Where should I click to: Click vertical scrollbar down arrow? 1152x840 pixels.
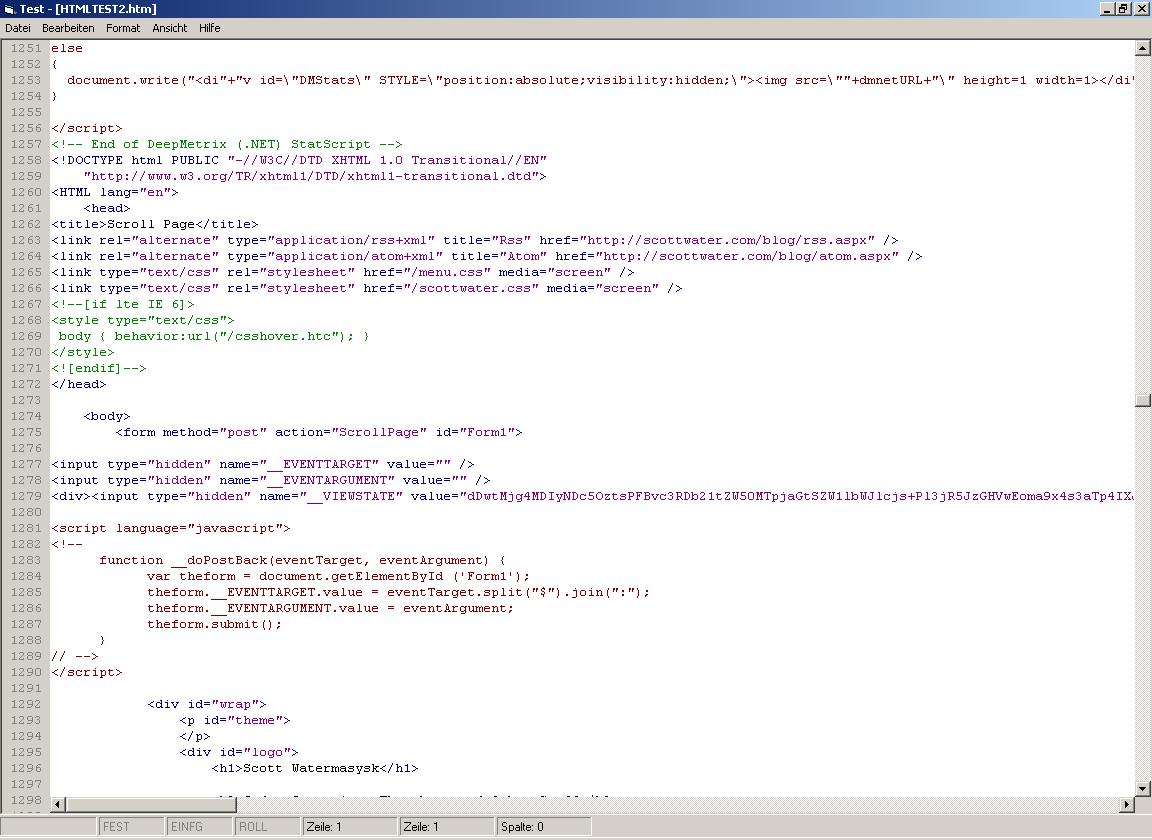[x=1142, y=789]
